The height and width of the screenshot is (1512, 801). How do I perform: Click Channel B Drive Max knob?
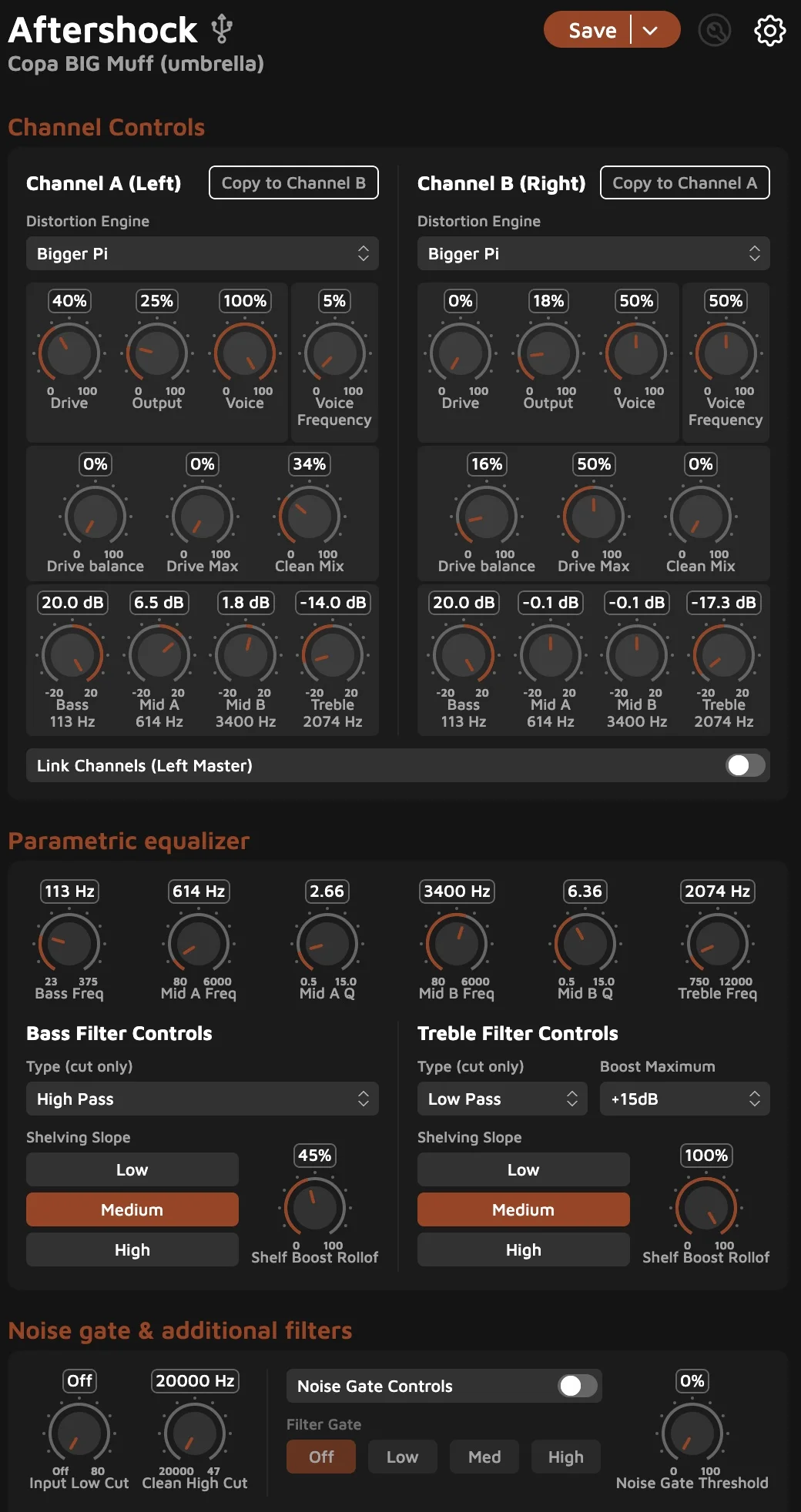(x=594, y=515)
